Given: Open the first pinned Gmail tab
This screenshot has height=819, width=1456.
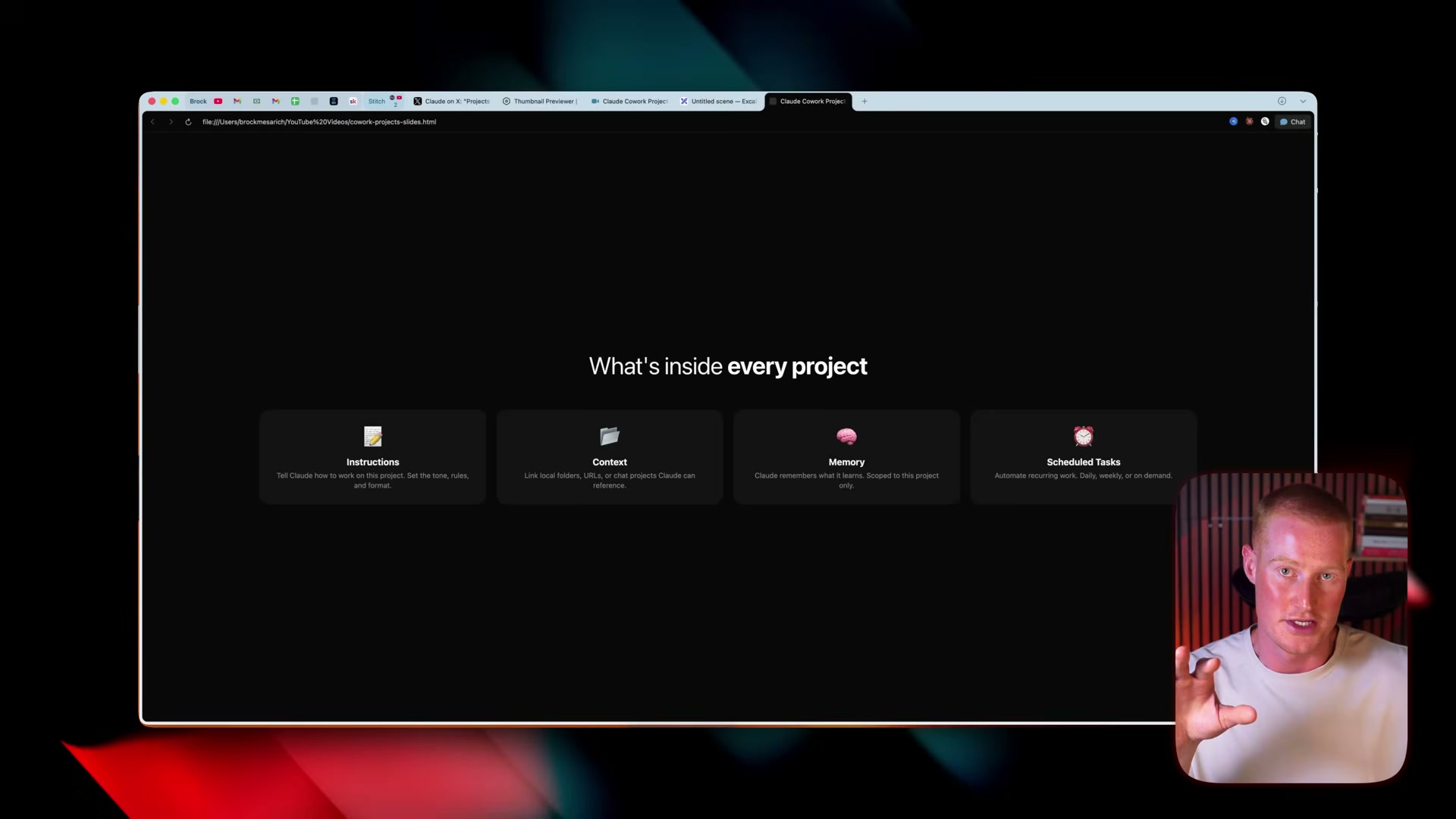Looking at the screenshot, I should pos(237,101).
